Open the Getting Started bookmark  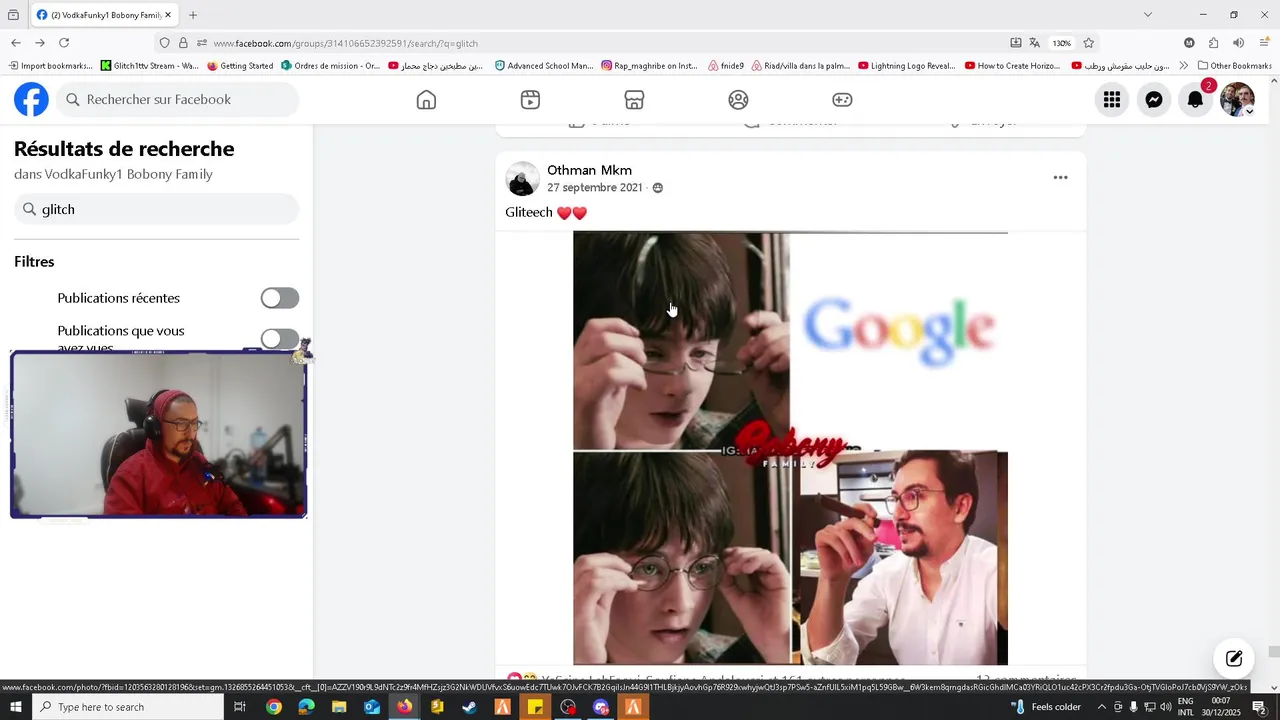coord(240,66)
